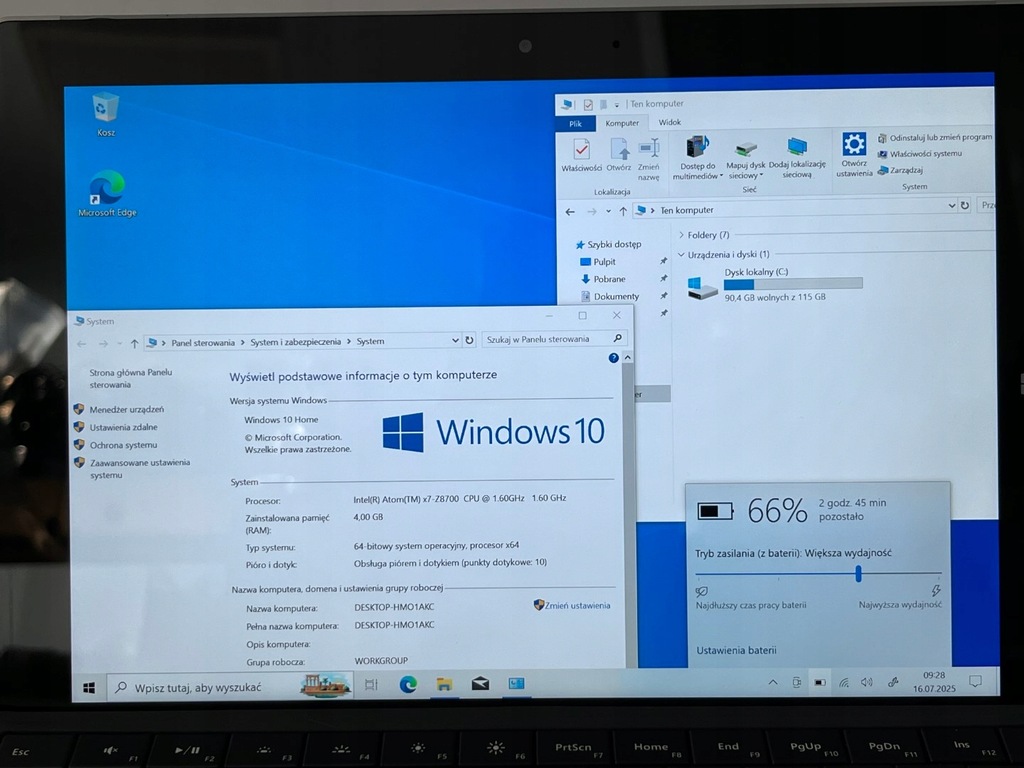Click Wi-Fi network tray icon

[843, 682]
